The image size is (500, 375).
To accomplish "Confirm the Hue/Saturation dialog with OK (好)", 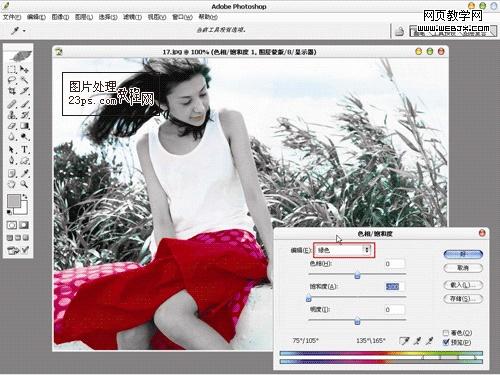I will pos(463,254).
